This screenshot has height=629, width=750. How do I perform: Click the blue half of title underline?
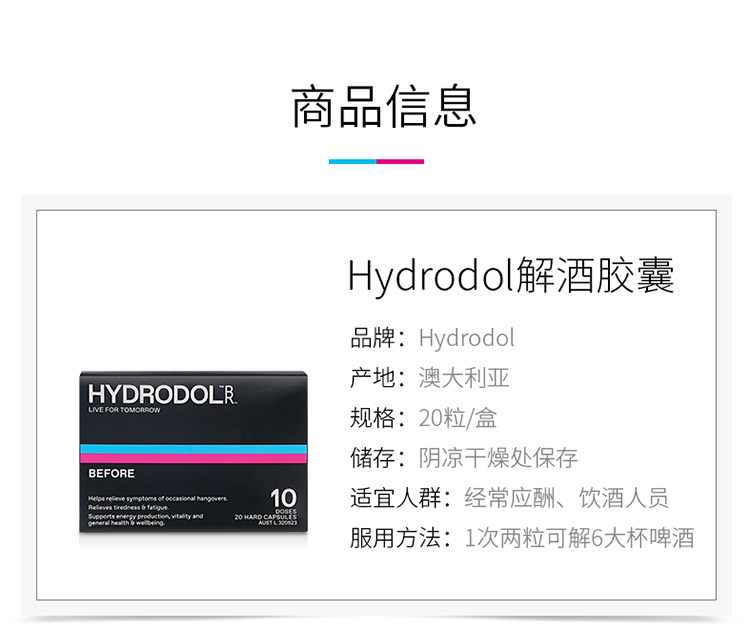[x=353, y=162]
